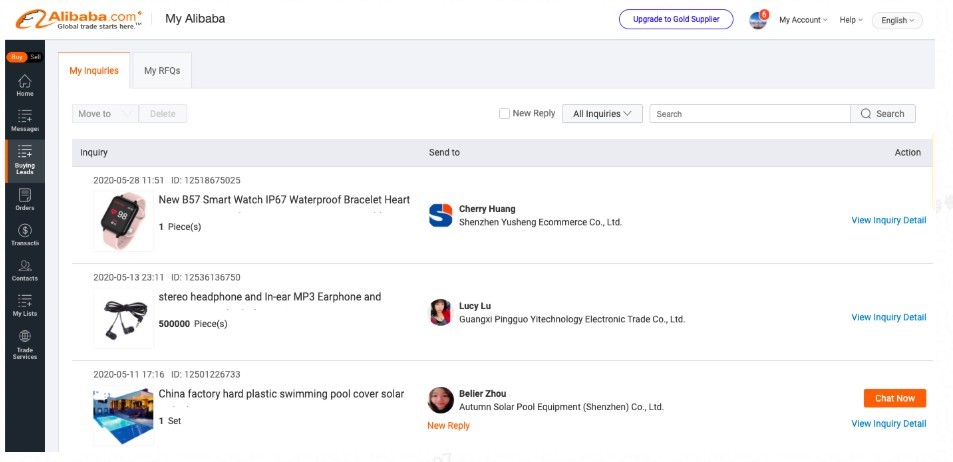Viewport: 953px width, 462px height.
Task: Click the account avatar with notification badge
Action: coord(759,19)
